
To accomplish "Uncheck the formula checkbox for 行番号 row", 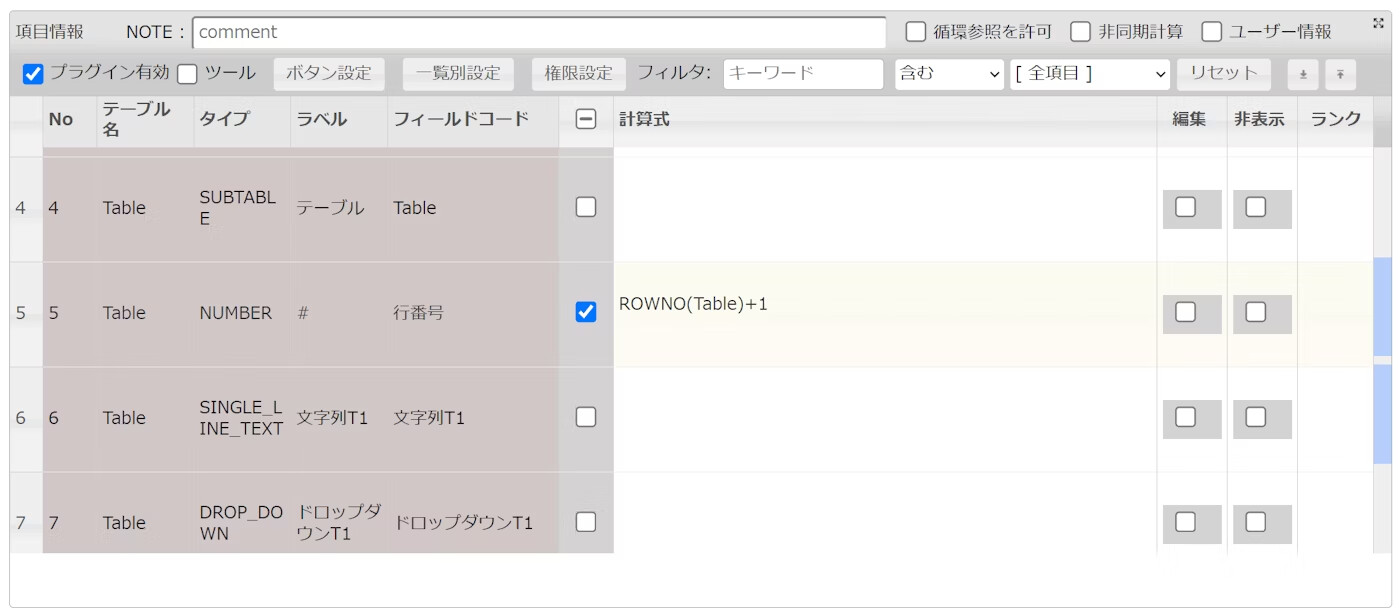I will point(586,312).
